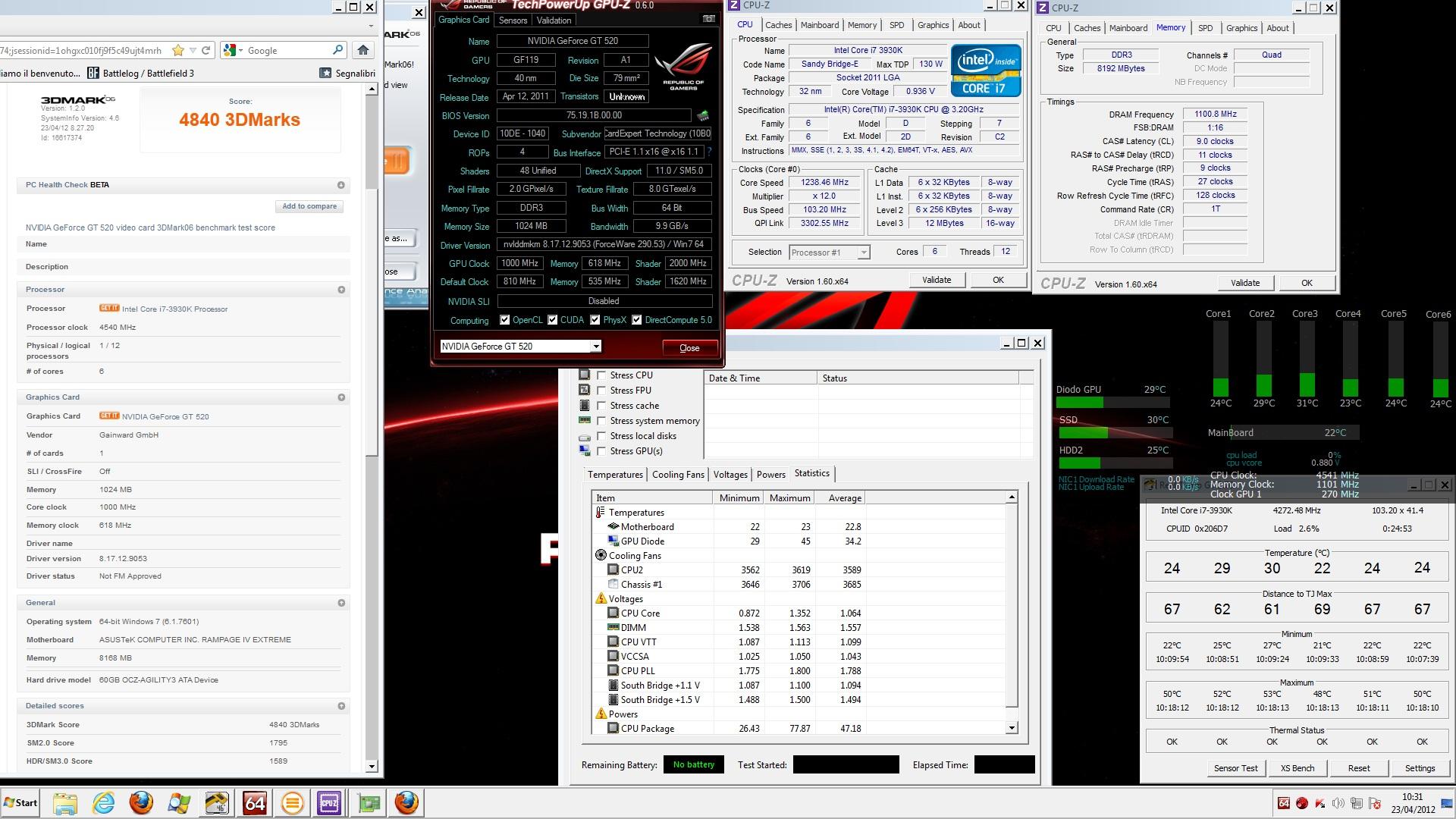Click the Google search input field
The height and width of the screenshot is (819, 1456).
288,50
